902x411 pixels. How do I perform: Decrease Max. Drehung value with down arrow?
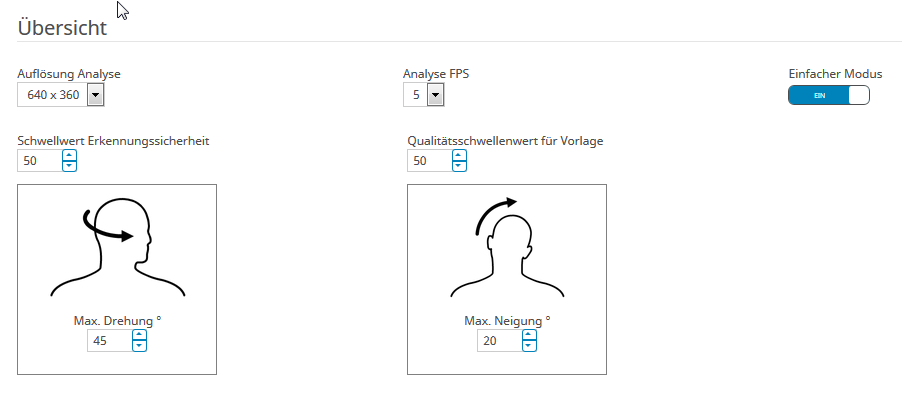139,346
